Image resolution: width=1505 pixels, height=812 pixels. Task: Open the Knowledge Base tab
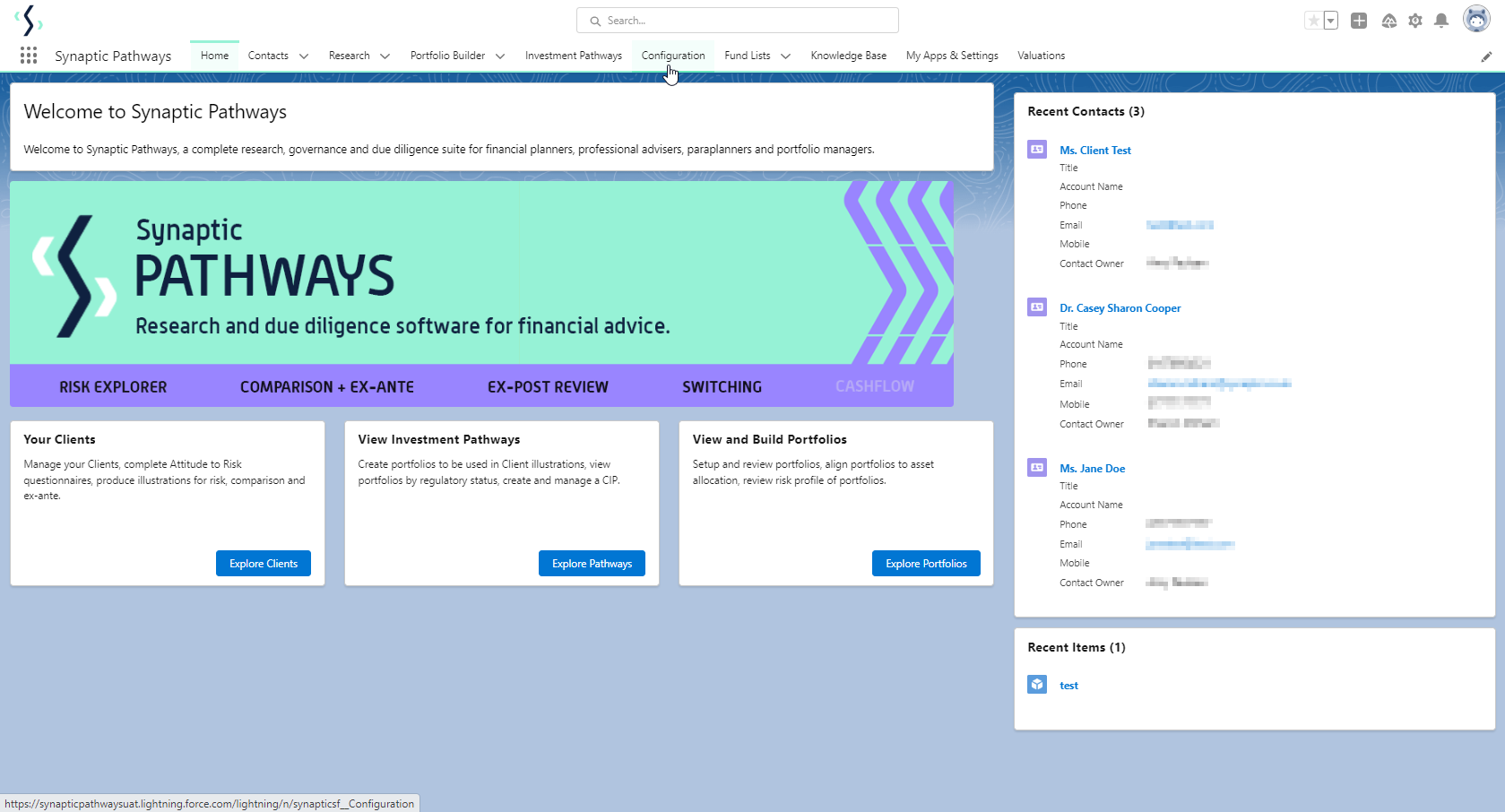(x=849, y=56)
